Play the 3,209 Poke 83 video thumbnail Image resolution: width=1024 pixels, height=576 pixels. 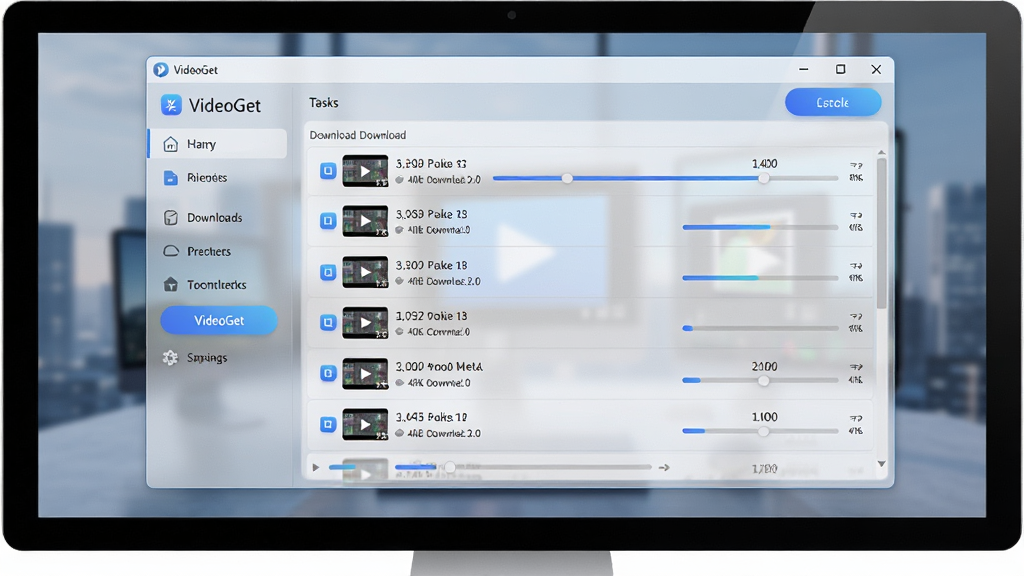click(365, 171)
